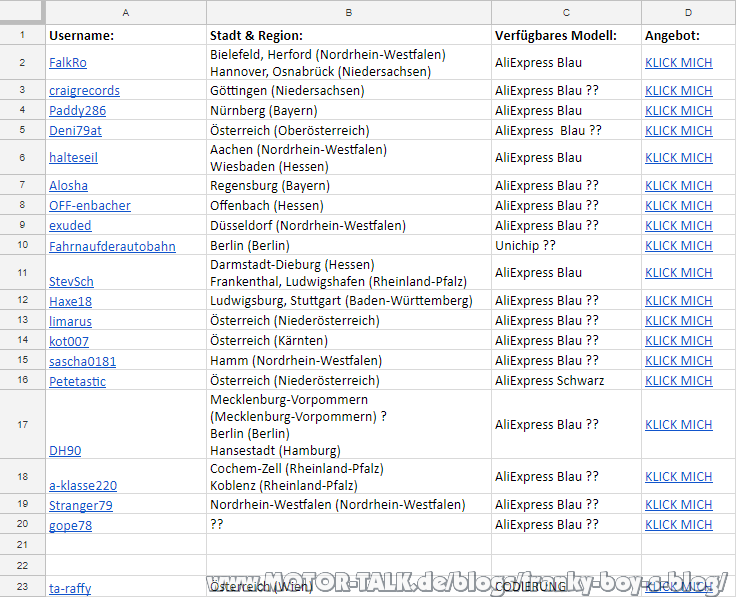Open the Alosha username link
Image resolution: width=736 pixels, height=597 pixels.
[69, 186]
